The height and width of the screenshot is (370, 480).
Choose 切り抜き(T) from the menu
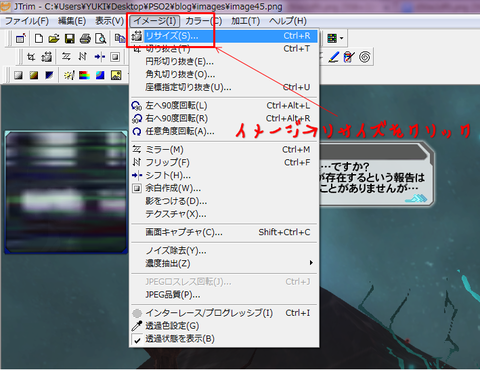[x=224, y=49]
